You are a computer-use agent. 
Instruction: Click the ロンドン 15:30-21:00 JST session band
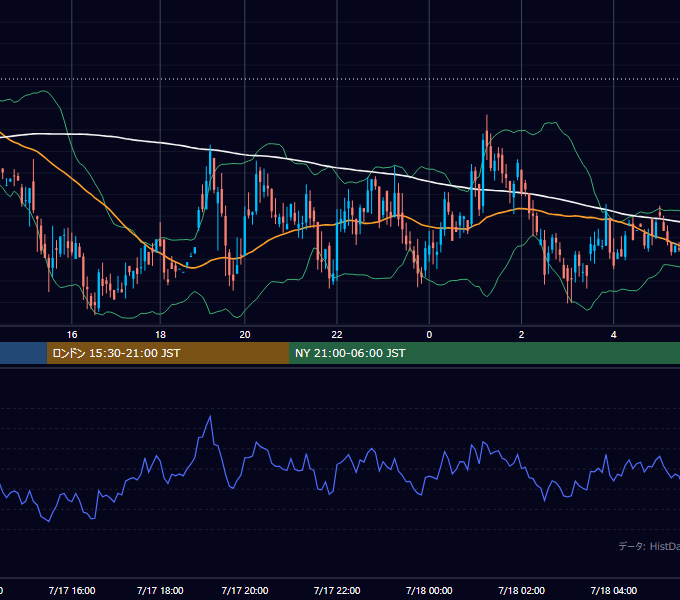[168, 353]
